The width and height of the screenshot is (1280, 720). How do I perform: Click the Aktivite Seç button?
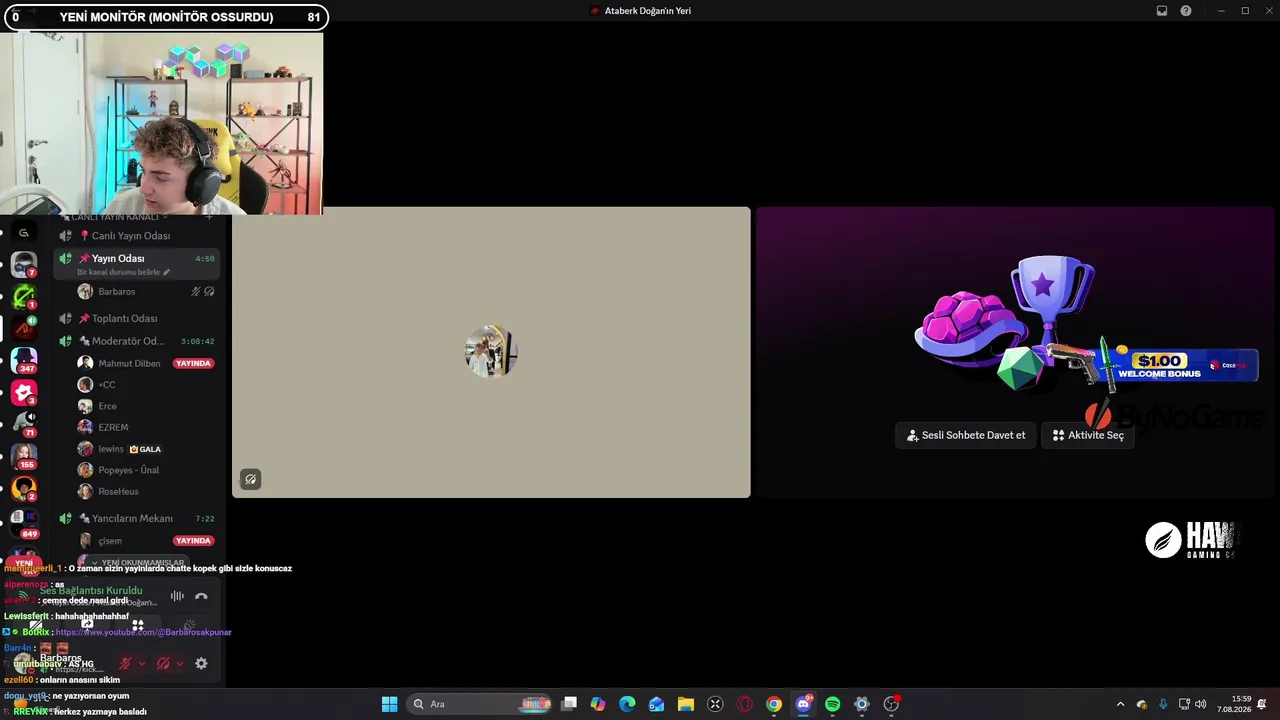(x=1088, y=435)
